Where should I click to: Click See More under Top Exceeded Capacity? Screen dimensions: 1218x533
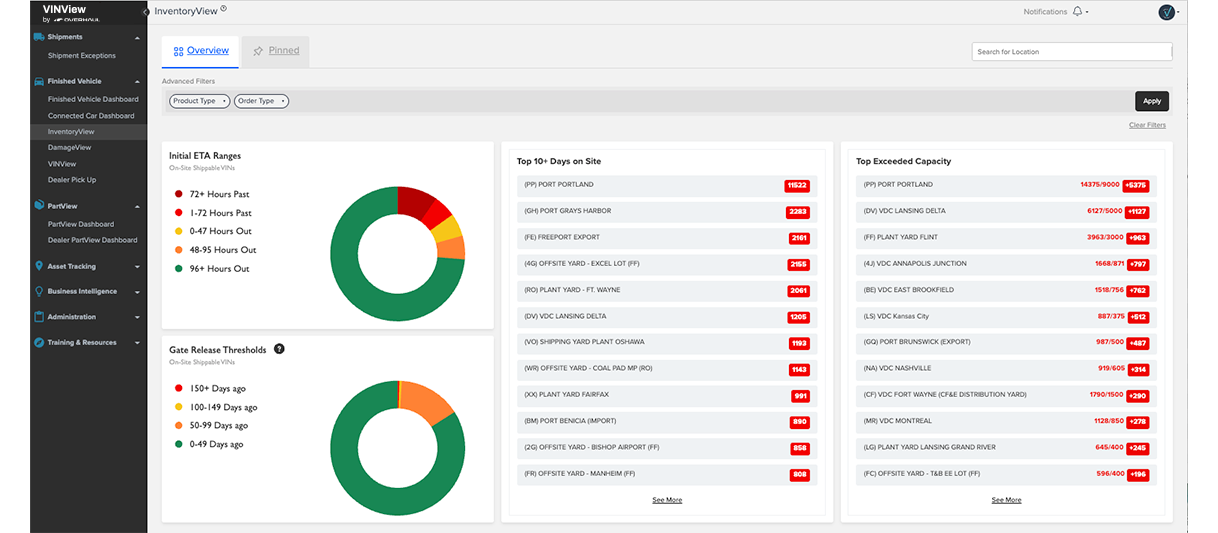(x=1006, y=500)
